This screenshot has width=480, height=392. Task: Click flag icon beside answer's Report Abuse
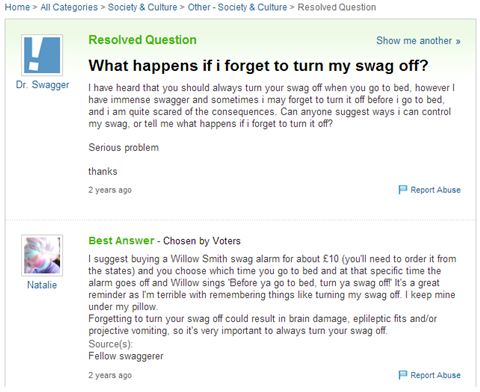[x=403, y=375]
